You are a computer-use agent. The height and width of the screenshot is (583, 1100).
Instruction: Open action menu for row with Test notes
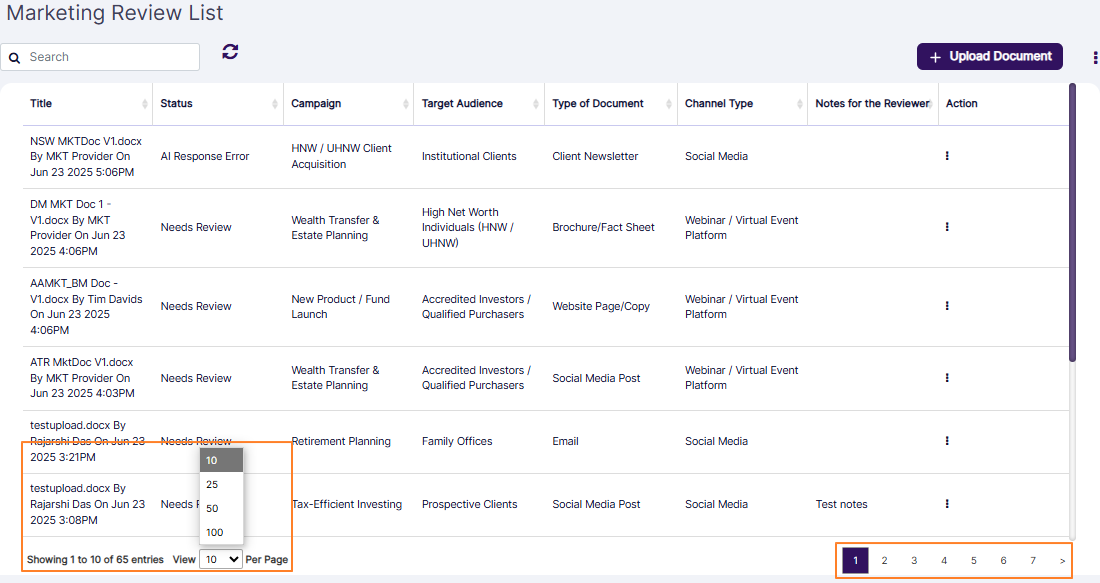[947, 504]
